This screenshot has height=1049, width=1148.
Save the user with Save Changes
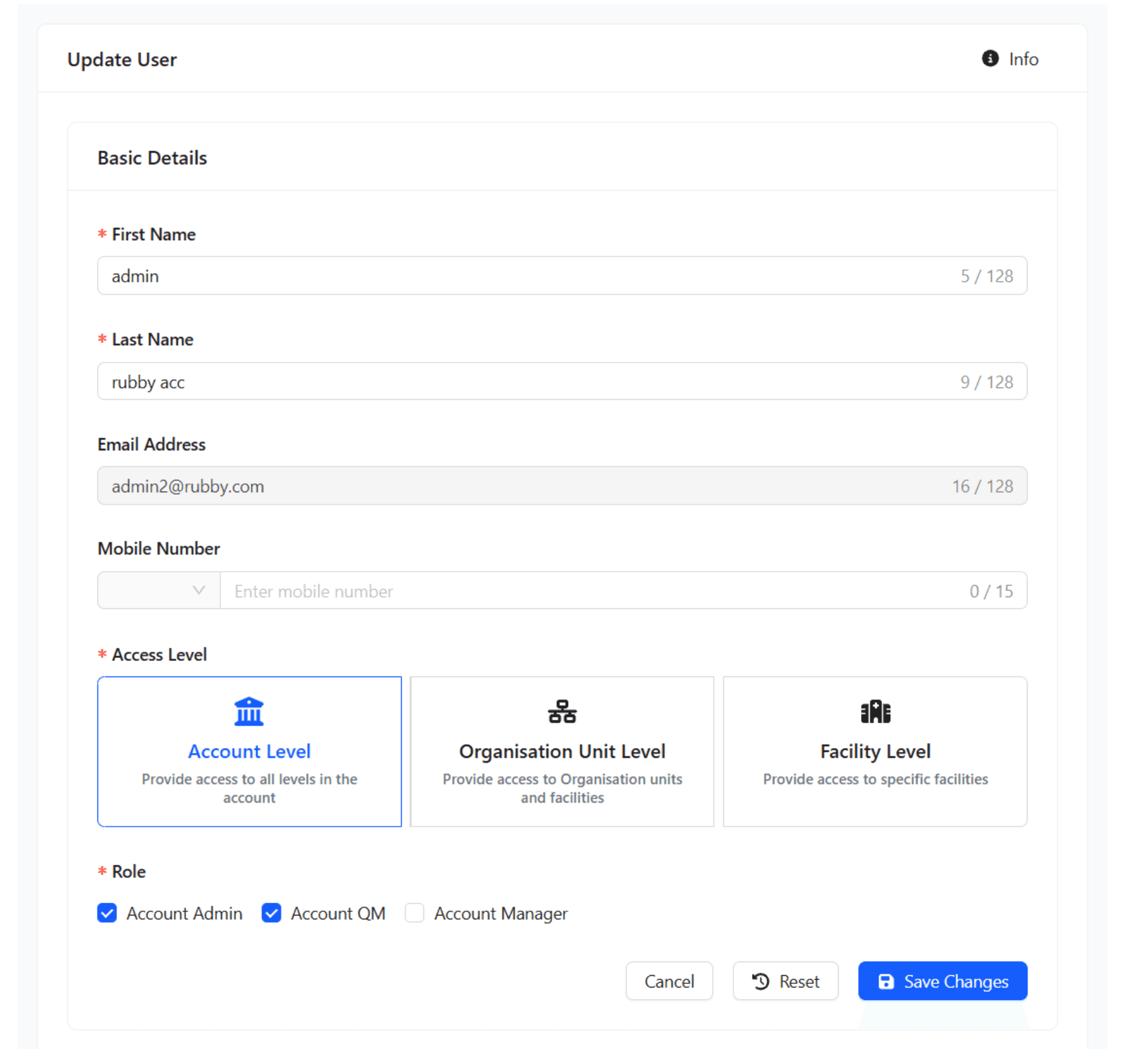coord(942,981)
